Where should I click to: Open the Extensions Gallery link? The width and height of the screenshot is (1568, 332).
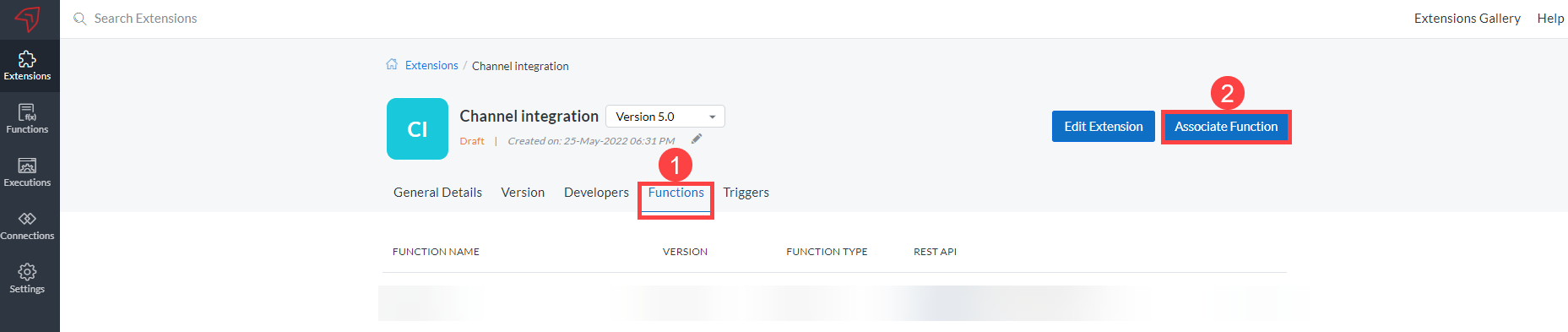1468,19
